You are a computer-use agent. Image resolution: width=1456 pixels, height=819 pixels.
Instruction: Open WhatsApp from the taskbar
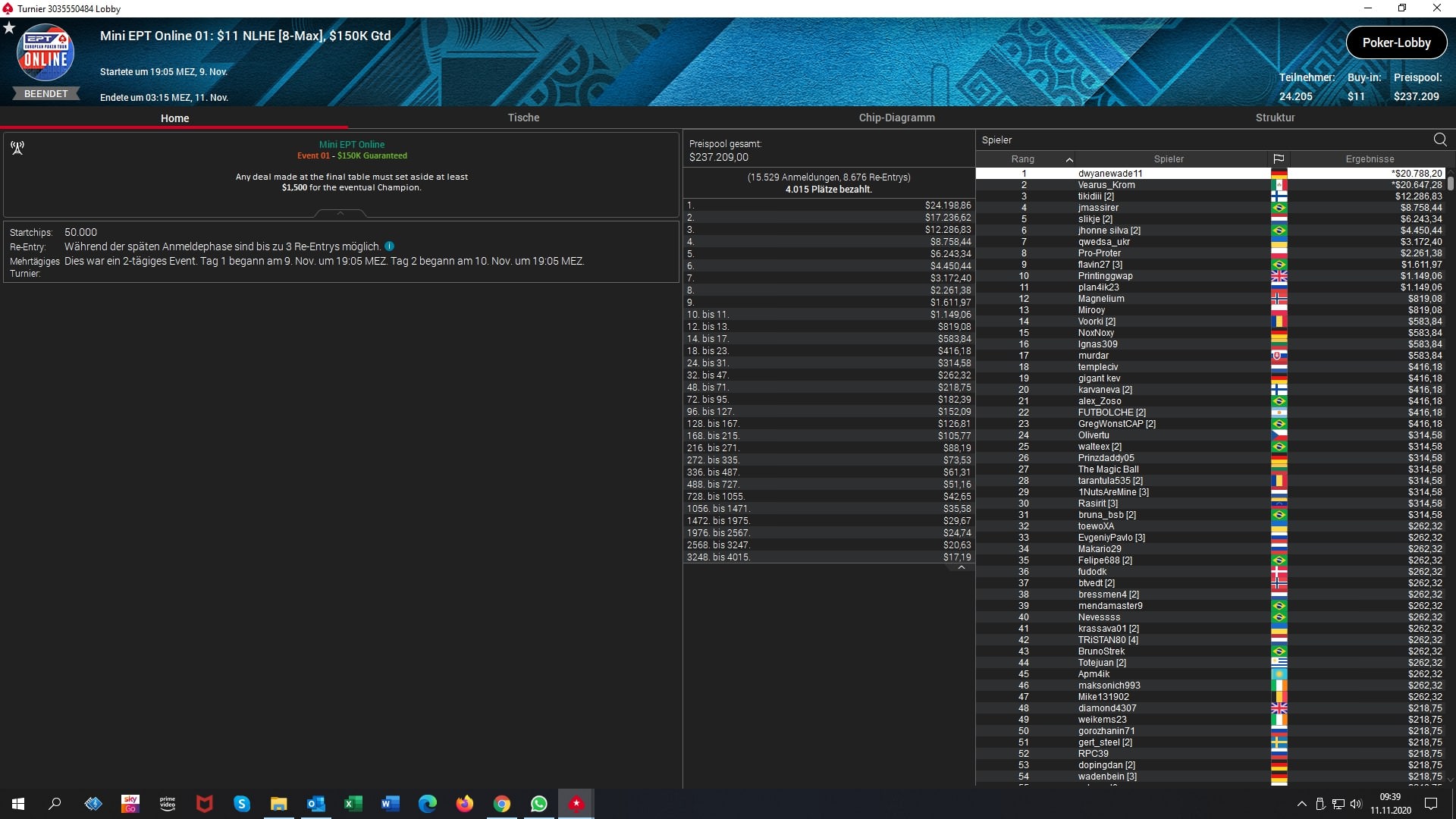click(539, 804)
